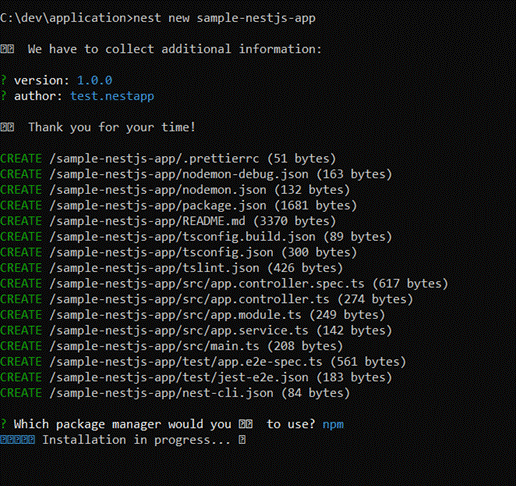
Task: Click the emoji placeholder before 'Thank you'
Action: pyautogui.click(x=7, y=127)
